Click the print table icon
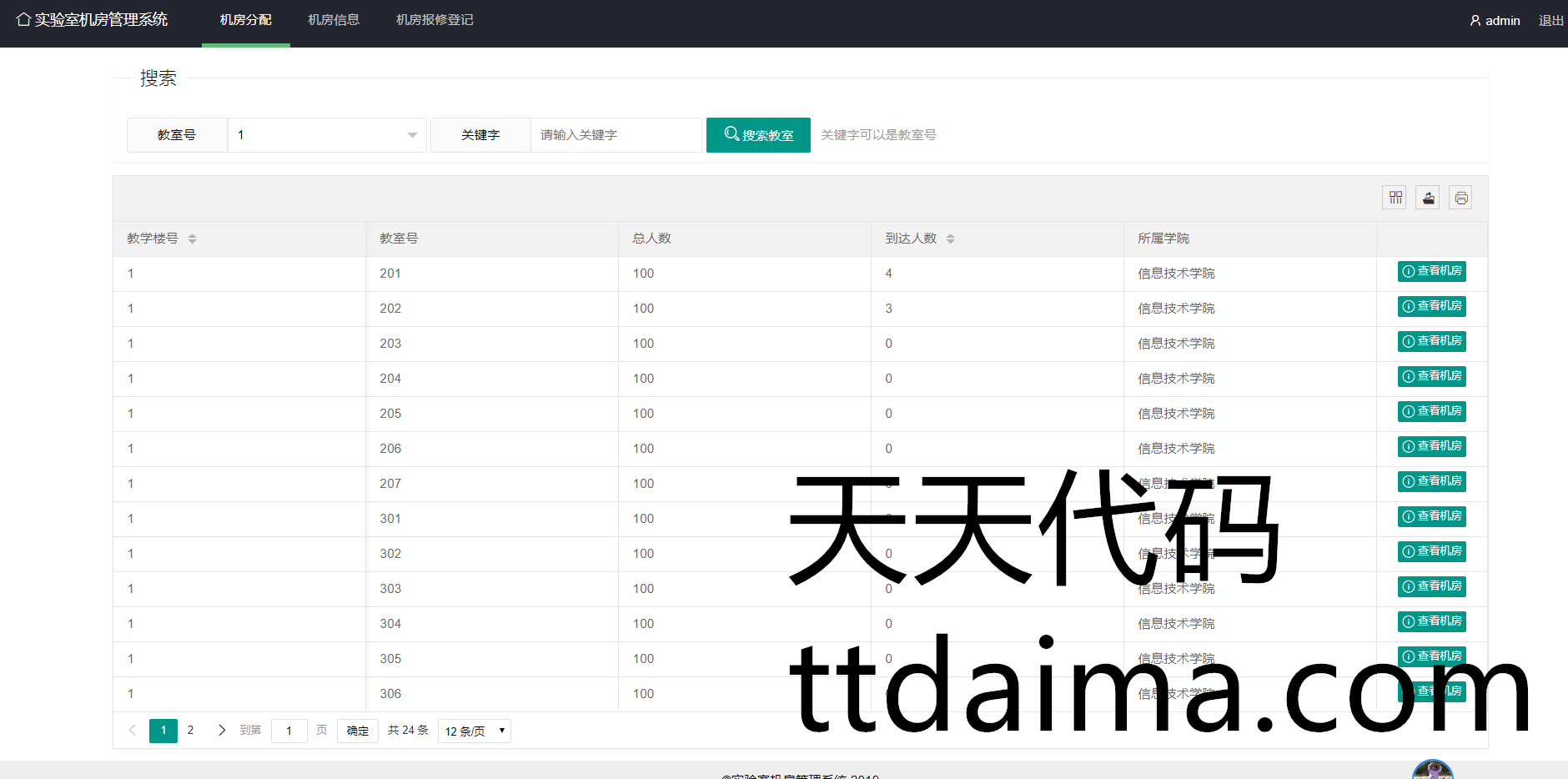Screen dimensions: 1568x779 pyautogui.click(x=1460, y=198)
